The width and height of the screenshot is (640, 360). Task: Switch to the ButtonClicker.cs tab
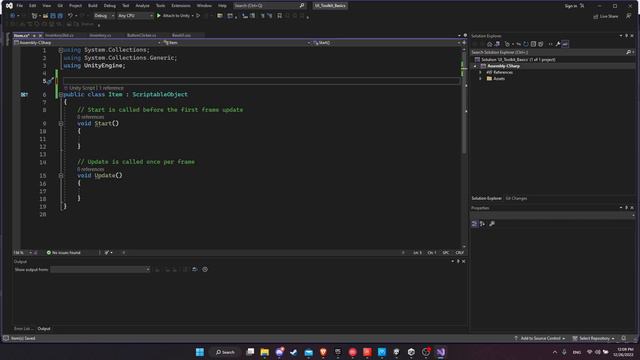coord(142,36)
